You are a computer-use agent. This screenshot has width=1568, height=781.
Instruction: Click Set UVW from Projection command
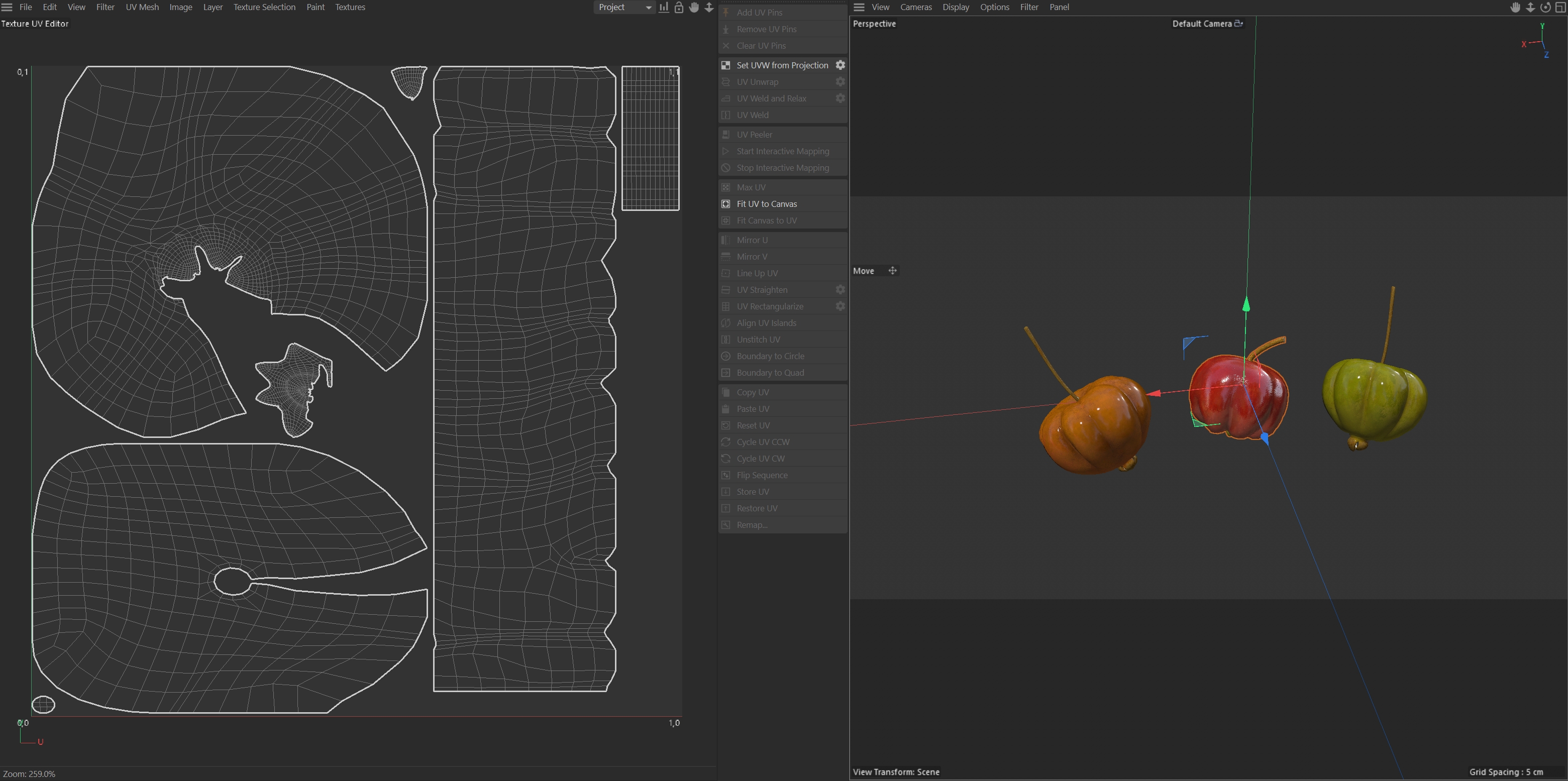click(782, 65)
